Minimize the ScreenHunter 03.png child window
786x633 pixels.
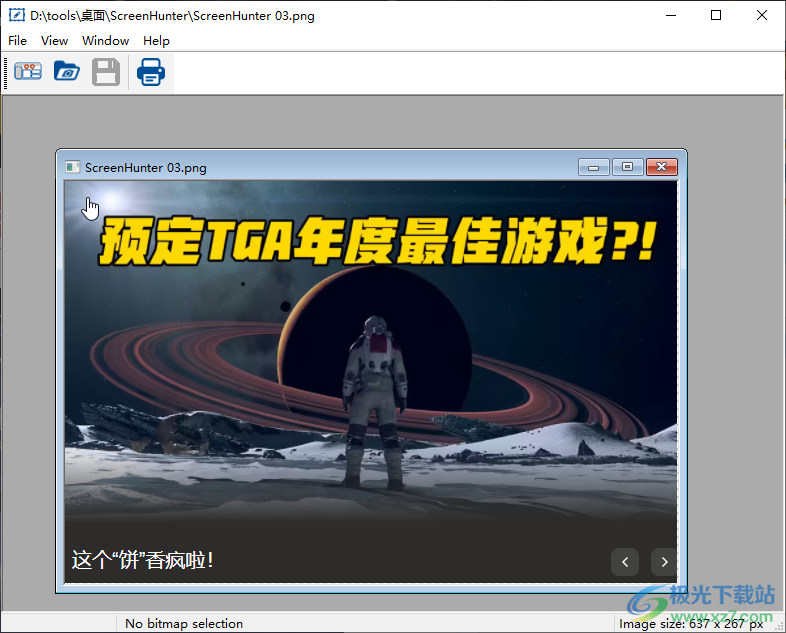(594, 167)
